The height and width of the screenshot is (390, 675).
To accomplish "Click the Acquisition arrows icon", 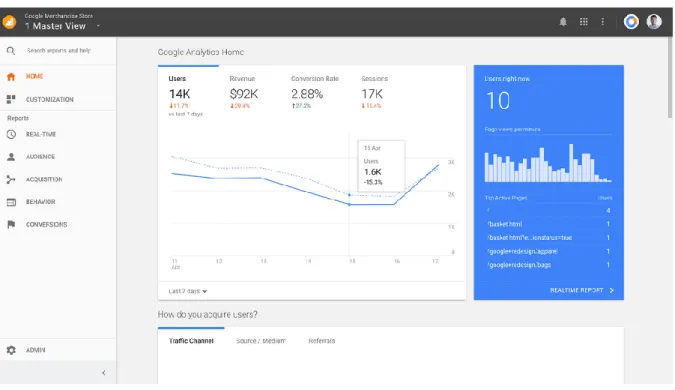I will tap(11, 180).
